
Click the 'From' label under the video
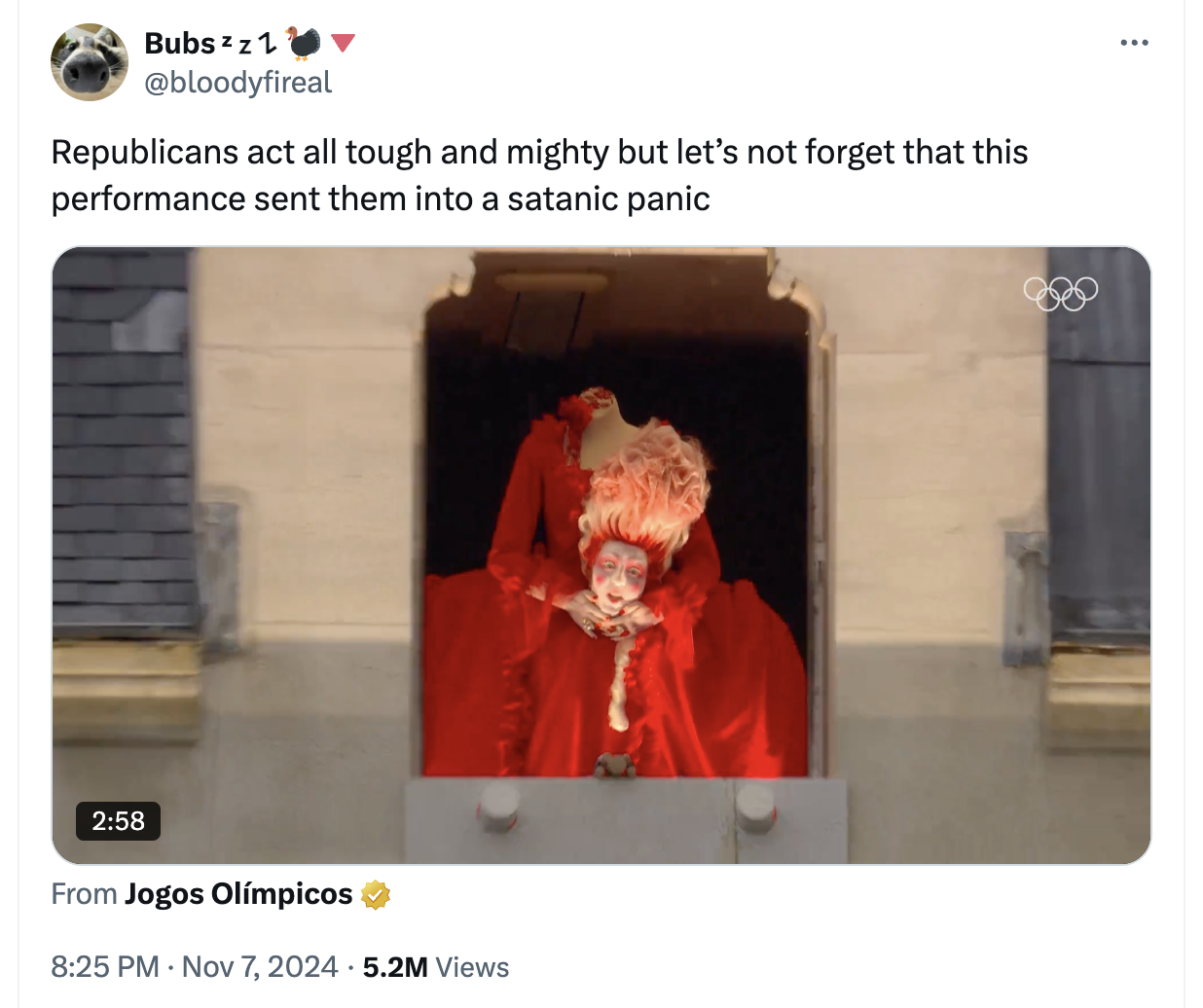pyautogui.click(x=84, y=894)
